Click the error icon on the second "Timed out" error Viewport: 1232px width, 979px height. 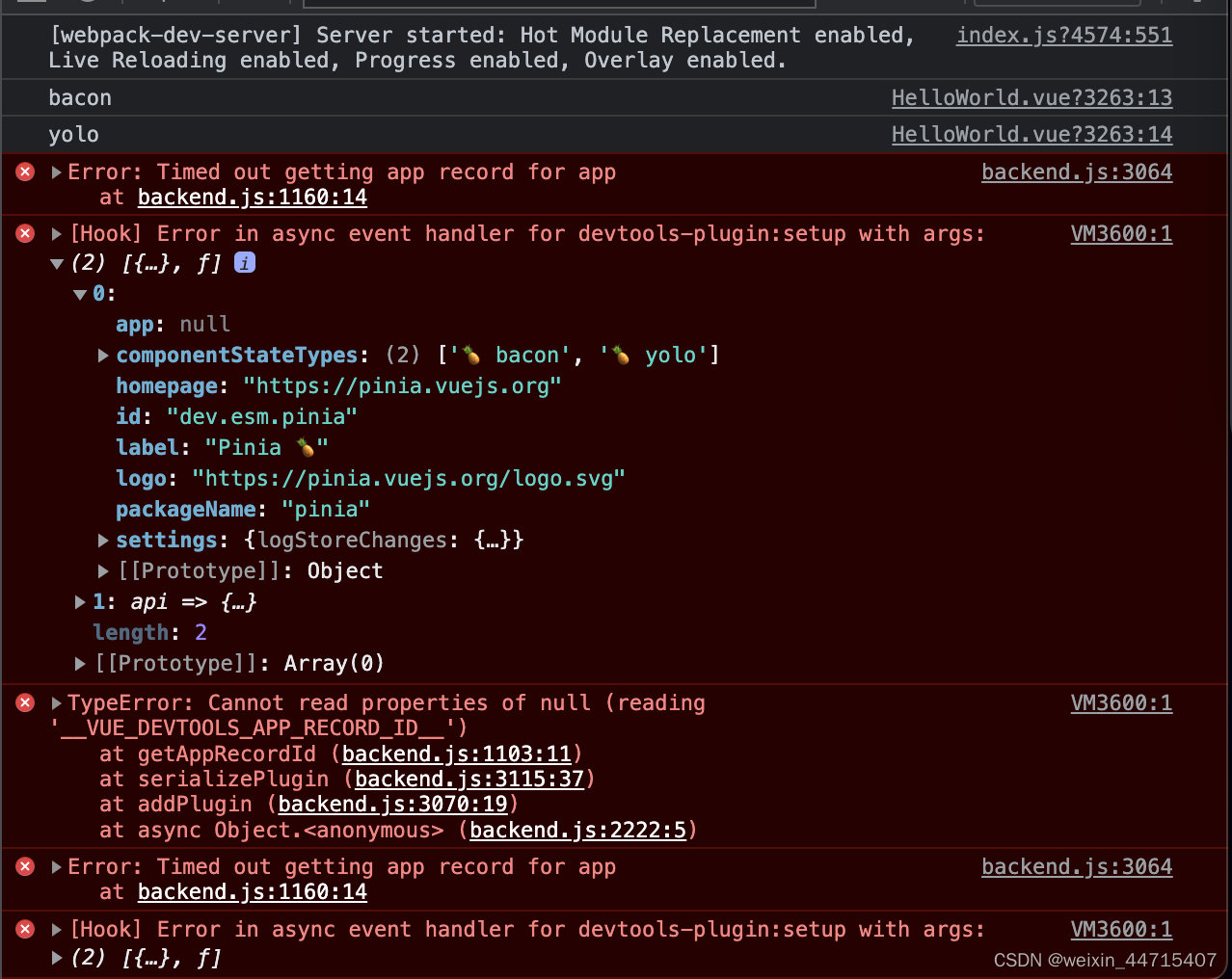point(24,866)
